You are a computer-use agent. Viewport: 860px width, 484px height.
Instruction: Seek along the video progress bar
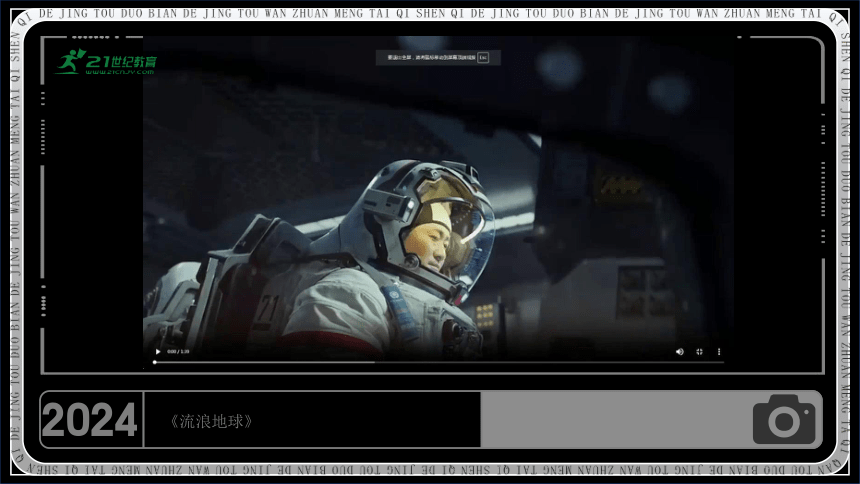click(439, 362)
